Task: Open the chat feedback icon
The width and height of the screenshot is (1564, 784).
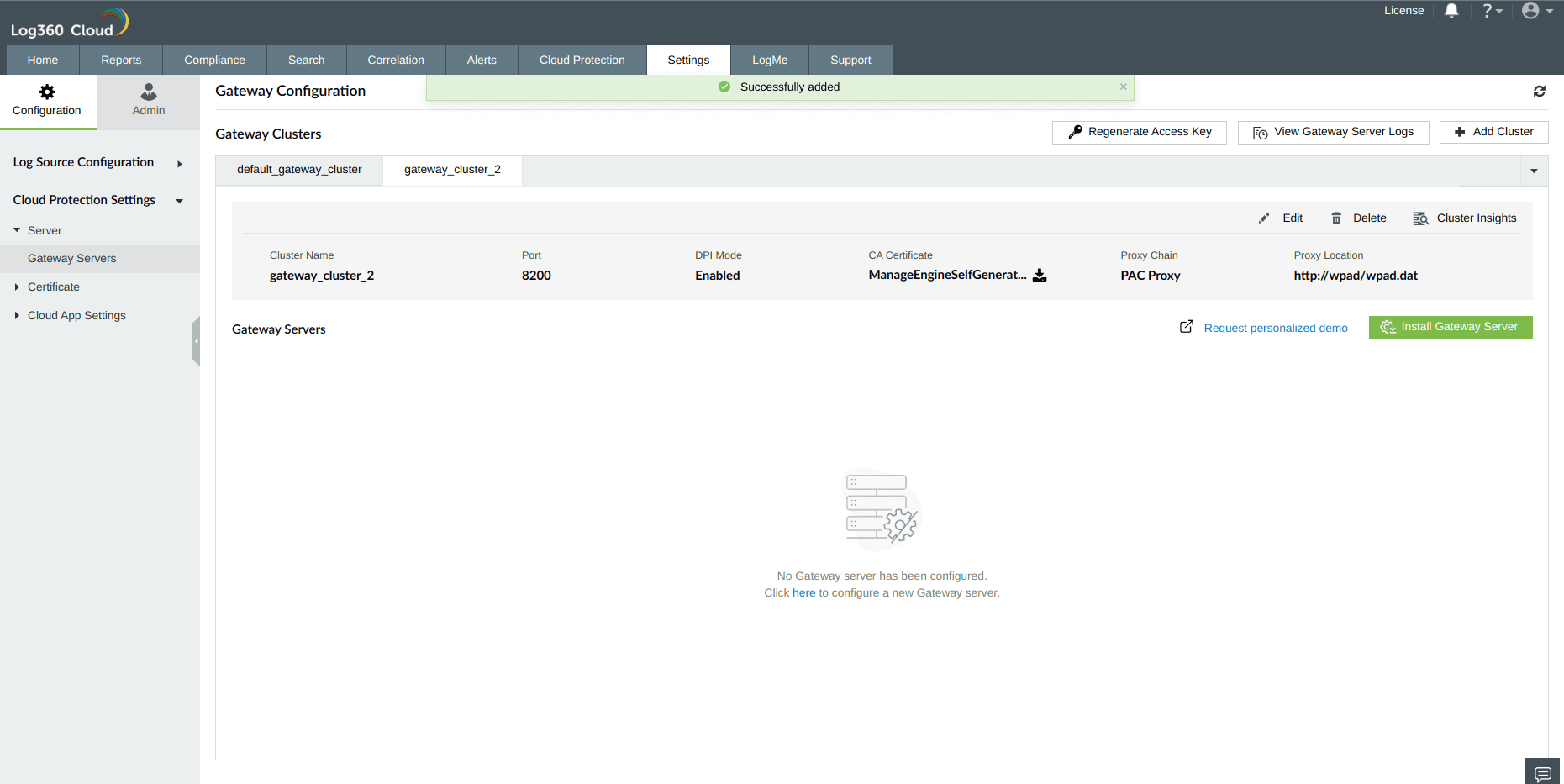Action: 1543,773
